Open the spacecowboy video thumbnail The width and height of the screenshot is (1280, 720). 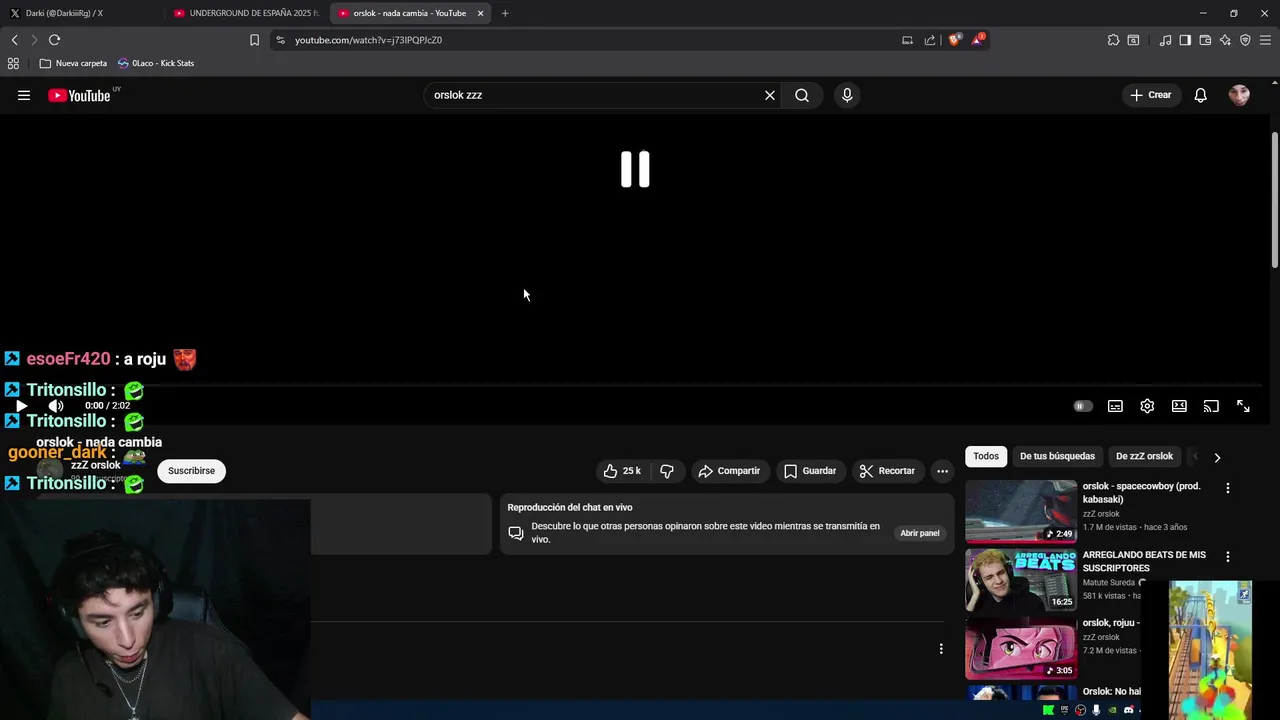pos(1021,511)
